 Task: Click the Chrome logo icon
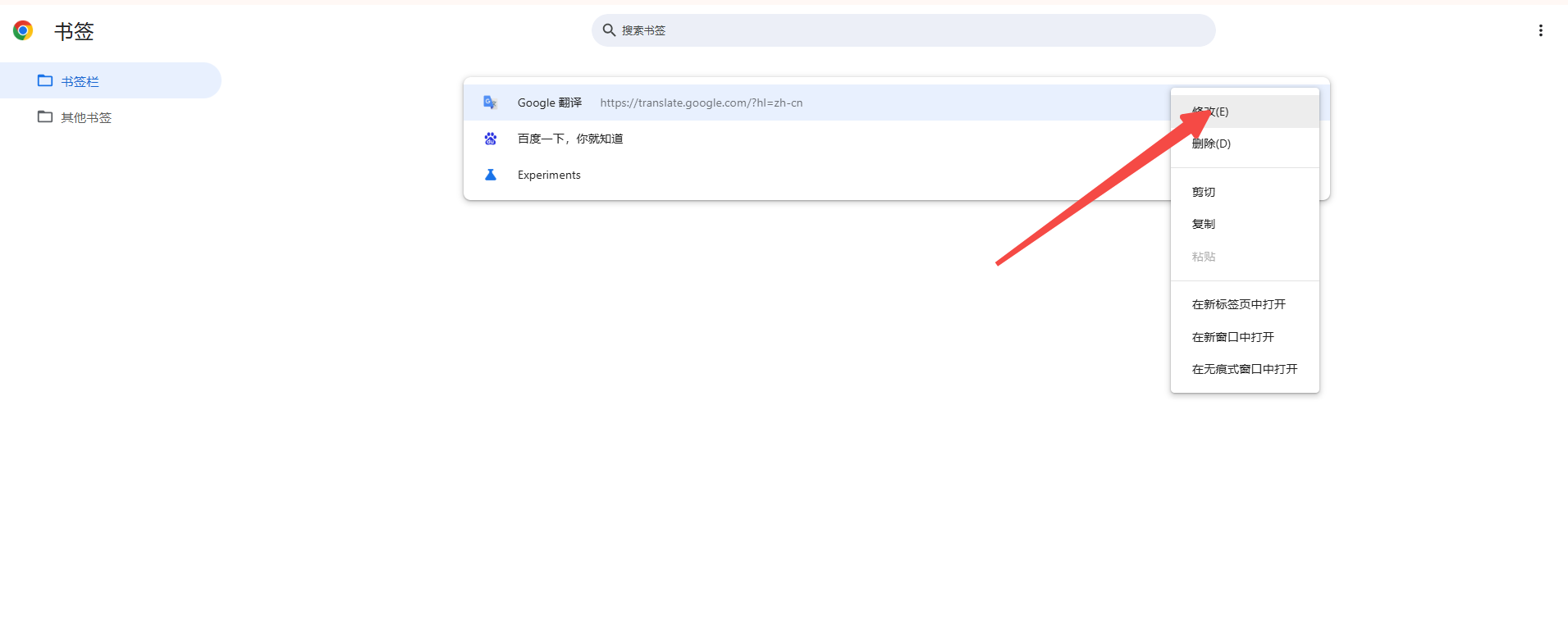coord(23,30)
